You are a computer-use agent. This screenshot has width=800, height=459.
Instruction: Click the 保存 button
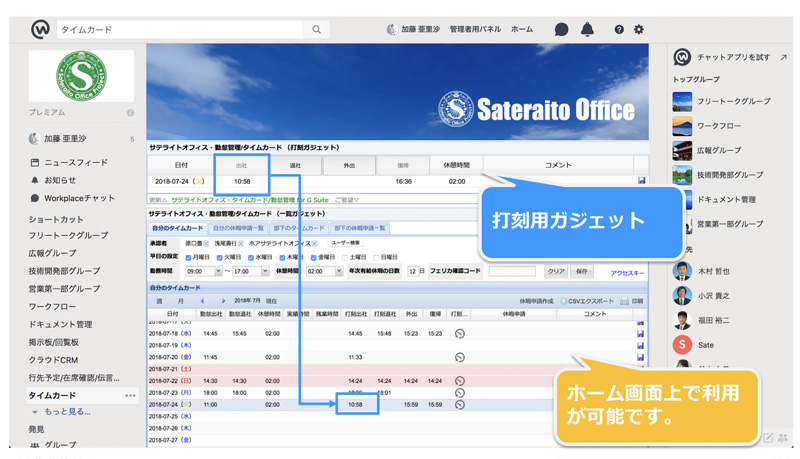582,271
